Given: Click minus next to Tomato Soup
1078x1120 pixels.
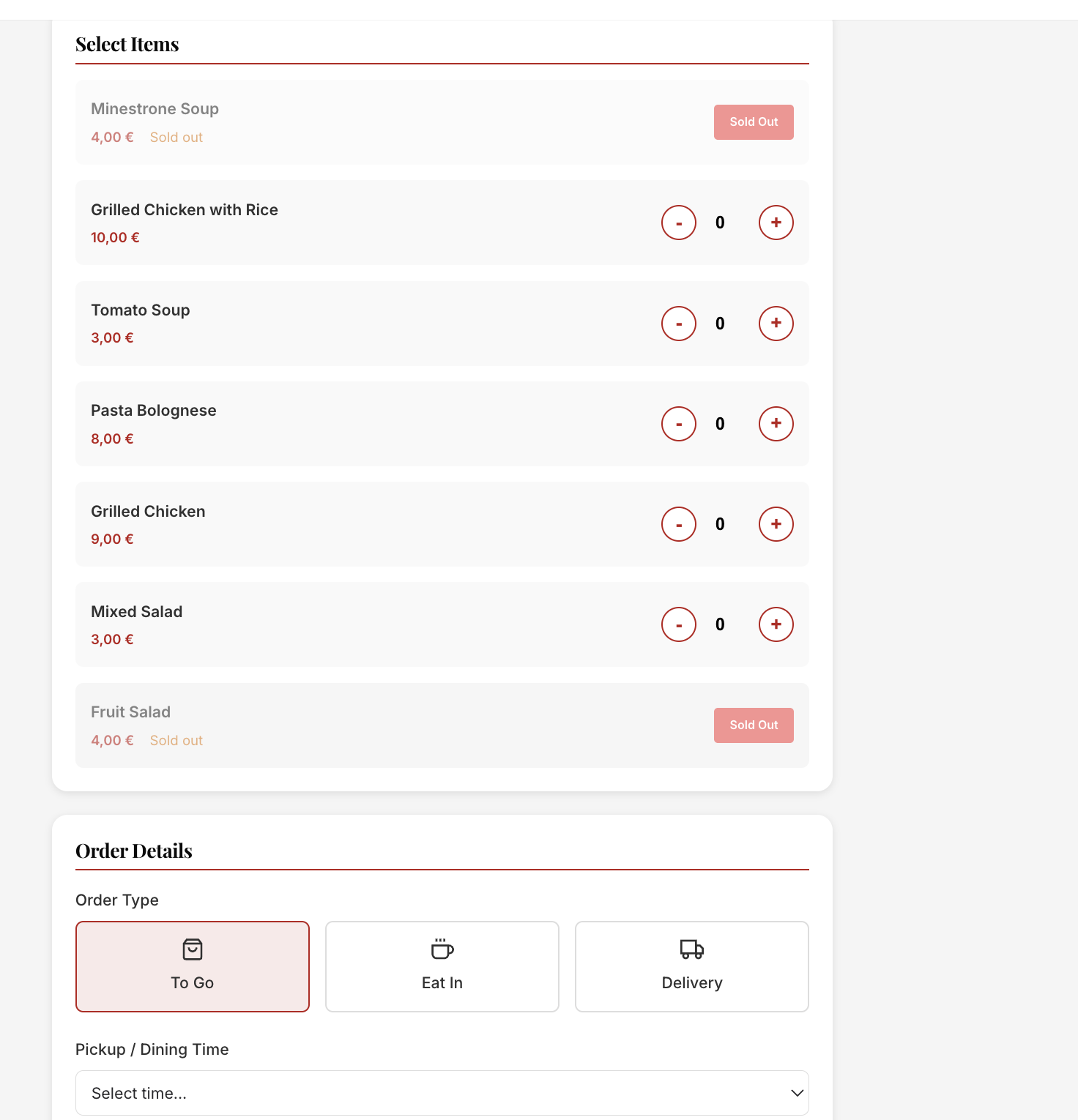Looking at the screenshot, I should (x=678, y=323).
